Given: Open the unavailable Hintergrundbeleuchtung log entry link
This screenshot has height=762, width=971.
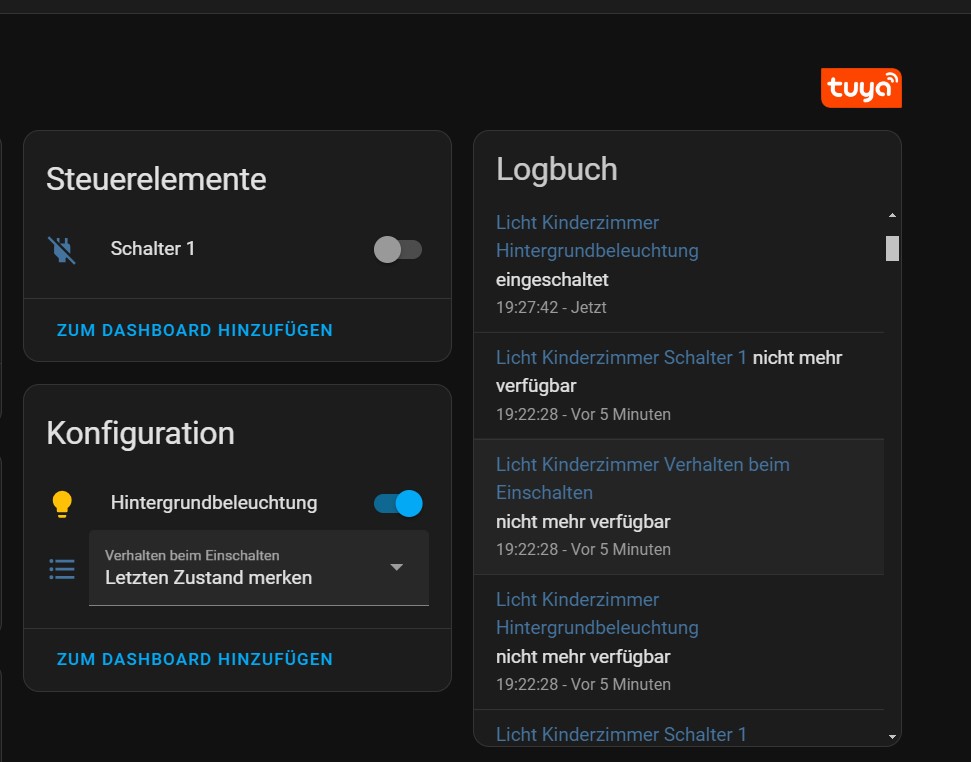Looking at the screenshot, I should pos(597,614).
